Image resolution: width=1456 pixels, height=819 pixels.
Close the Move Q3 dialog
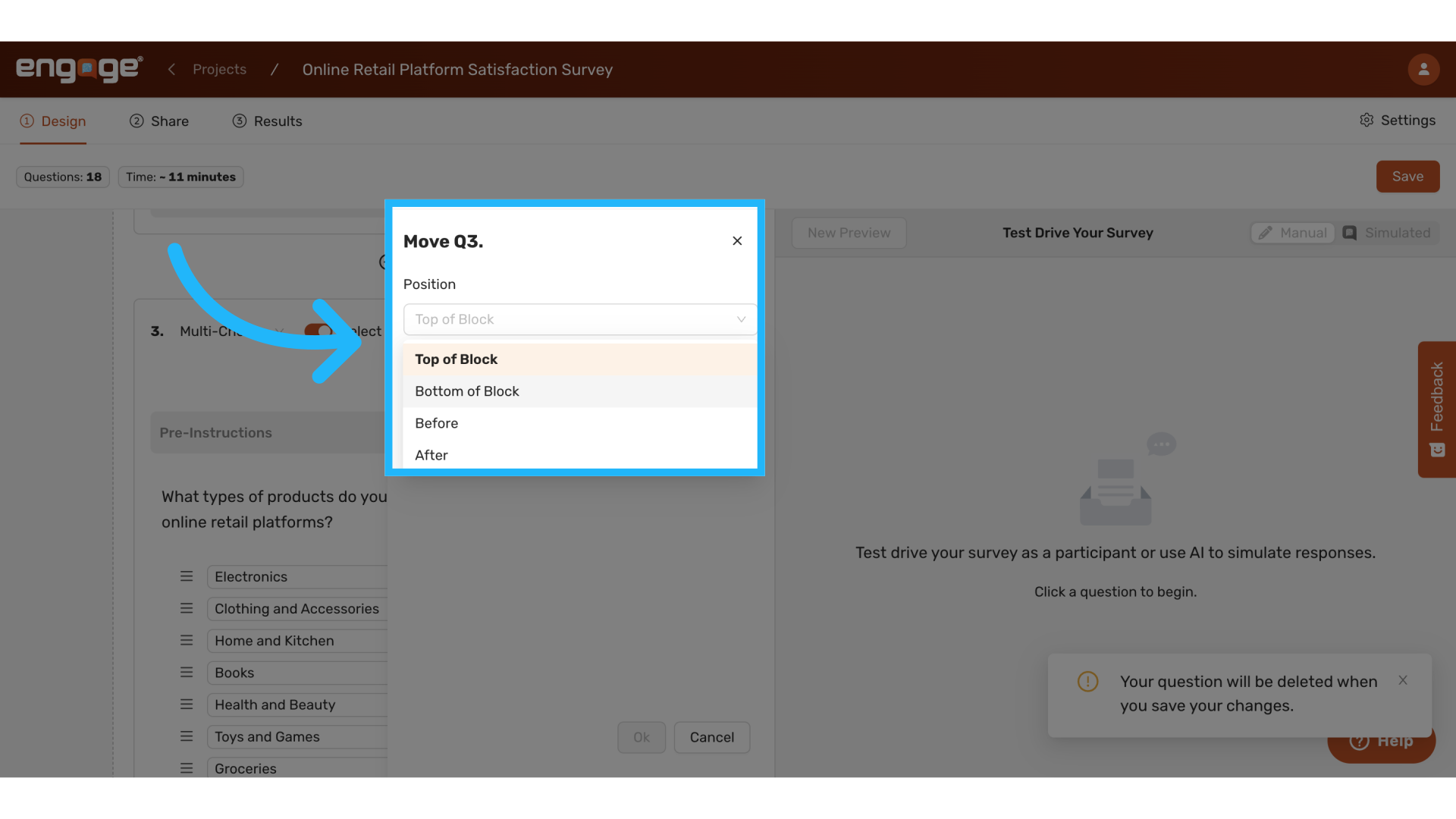[737, 241]
